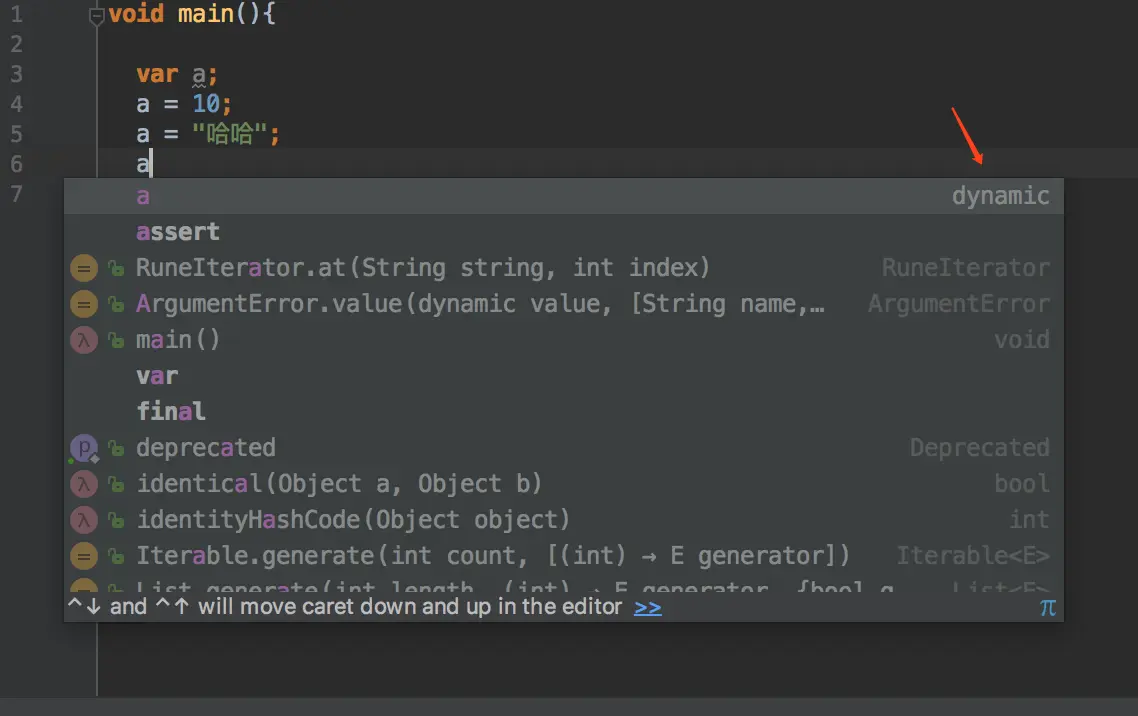
Task: Click line number 1 in gutter
Action: point(16,15)
